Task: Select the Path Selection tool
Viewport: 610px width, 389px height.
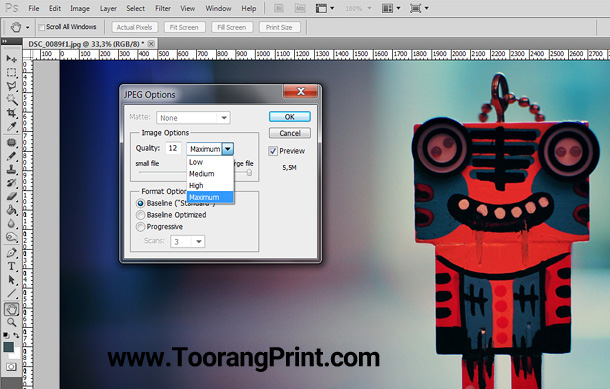Action: click(11, 280)
